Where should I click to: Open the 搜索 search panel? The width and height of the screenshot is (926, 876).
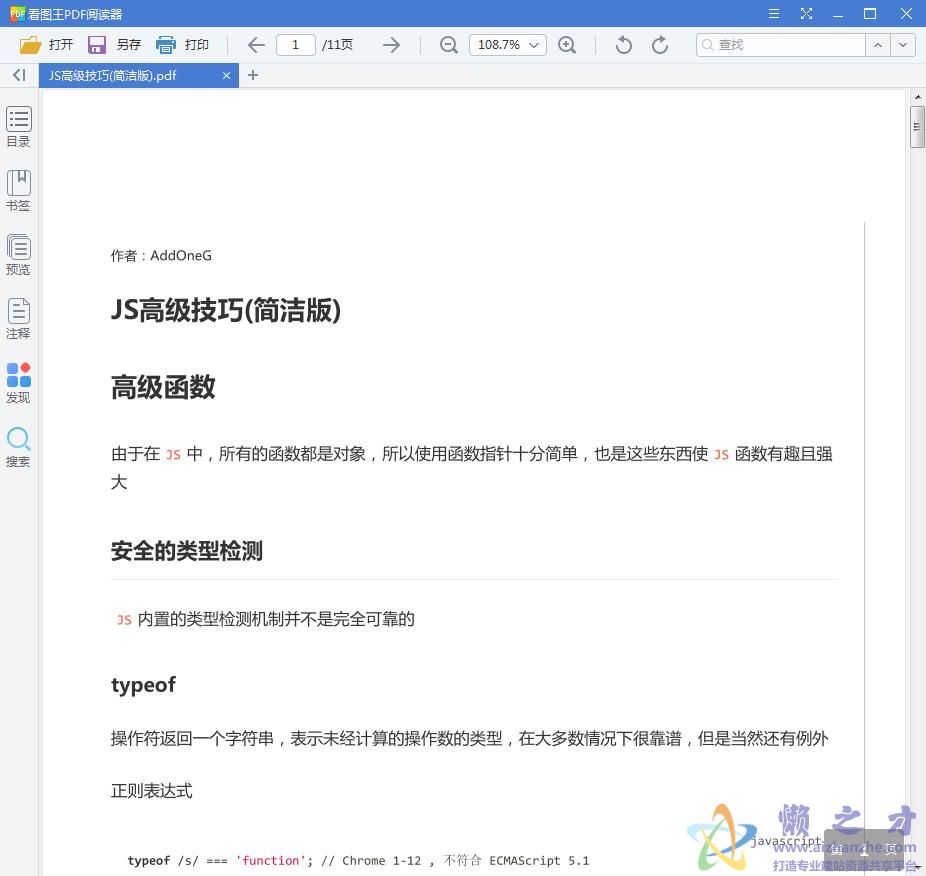click(x=18, y=445)
